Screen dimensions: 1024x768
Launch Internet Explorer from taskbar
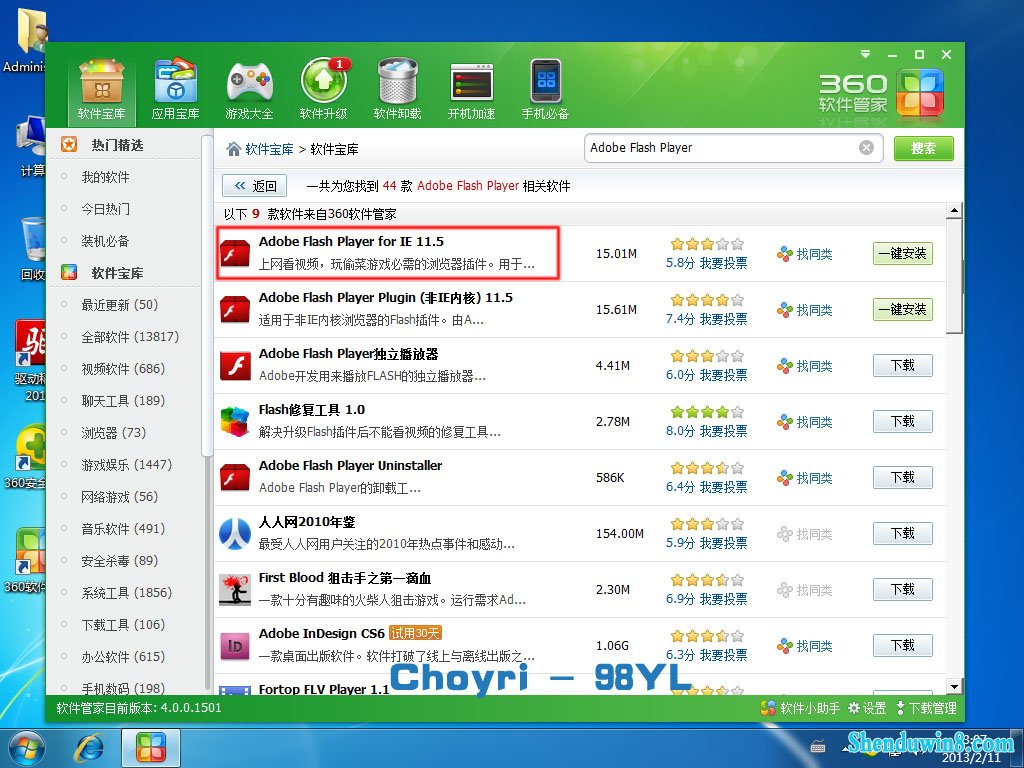[x=89, y=748]
